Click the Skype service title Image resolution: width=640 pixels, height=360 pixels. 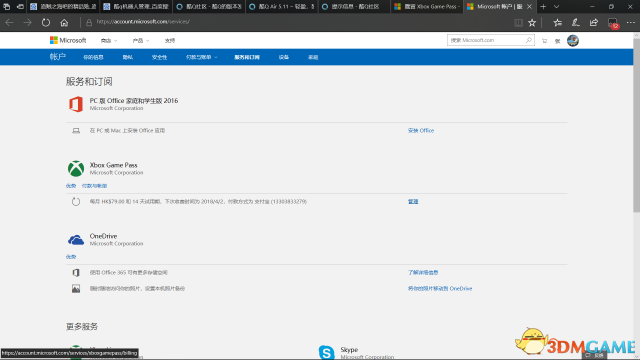coord(349,349)
